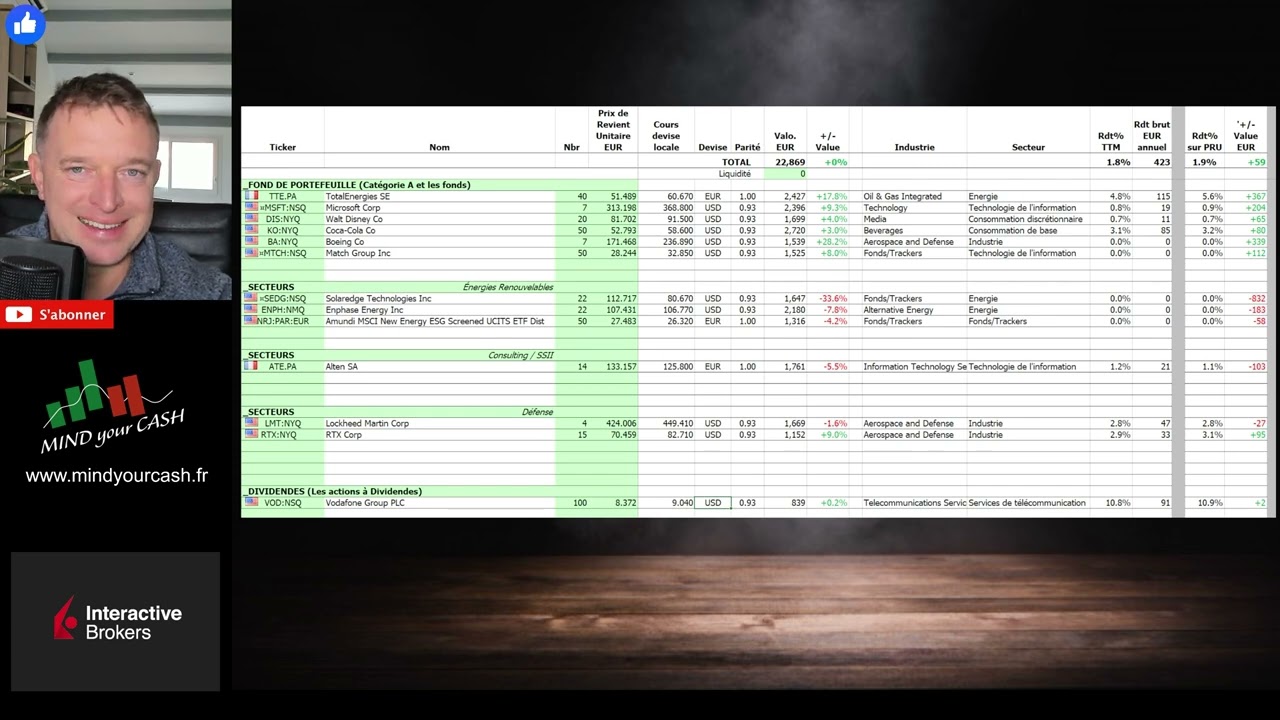Click the US flag icon beside SEDG:NSQ
Screen dimensions: 1280x720
click(x=251, y=298)
